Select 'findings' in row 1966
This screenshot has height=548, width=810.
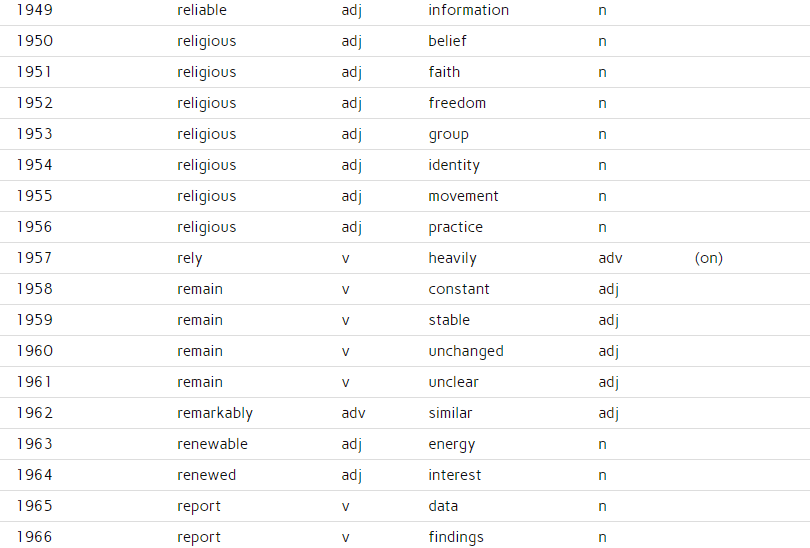pos(456,538)
